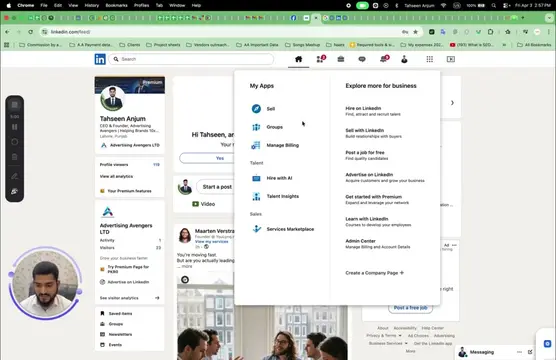The image size is (556, 360).
Task: Open Chrome Profiles menu
Action: (x=141, y=5)
